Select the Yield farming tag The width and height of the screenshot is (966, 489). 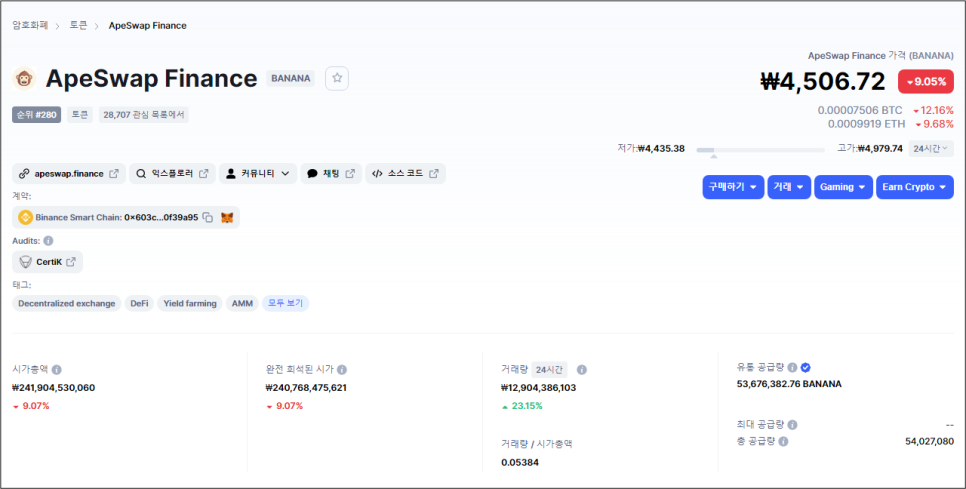coord(190,304)
